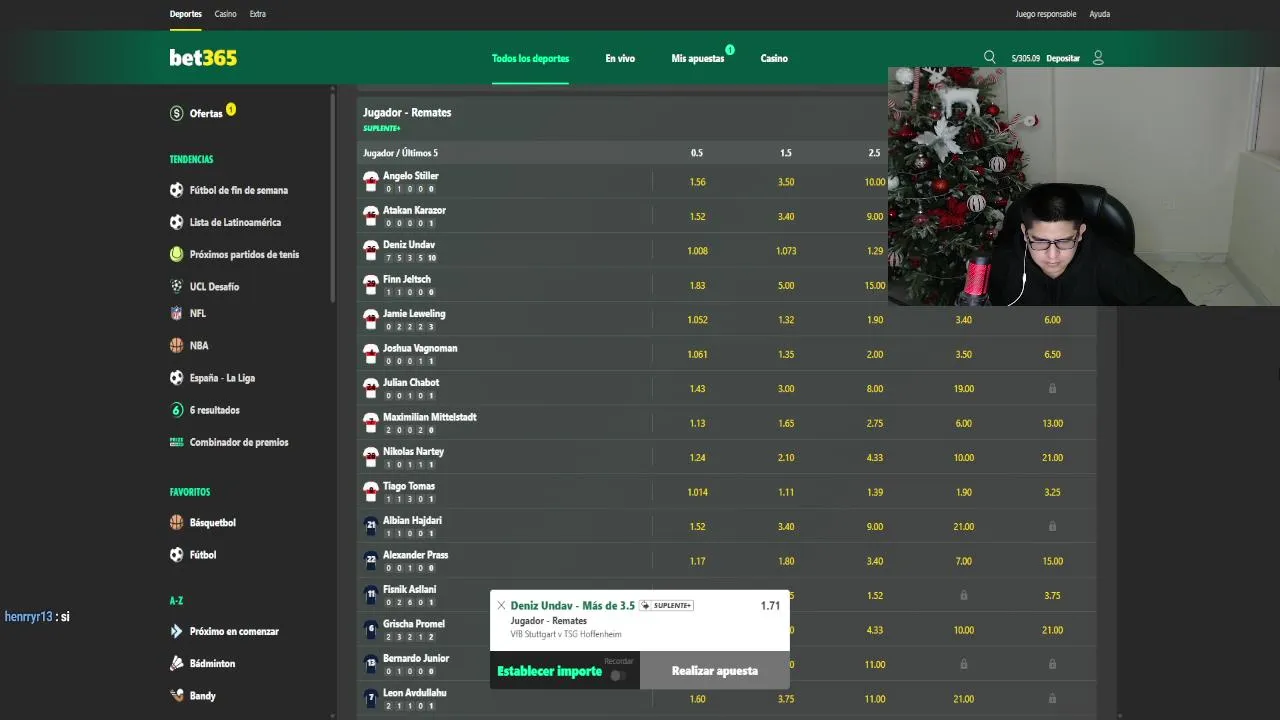This screenshot has height=720, width=1280.
Task: Close the Deniz Undav bet slip selection
Action: point(501,606)
